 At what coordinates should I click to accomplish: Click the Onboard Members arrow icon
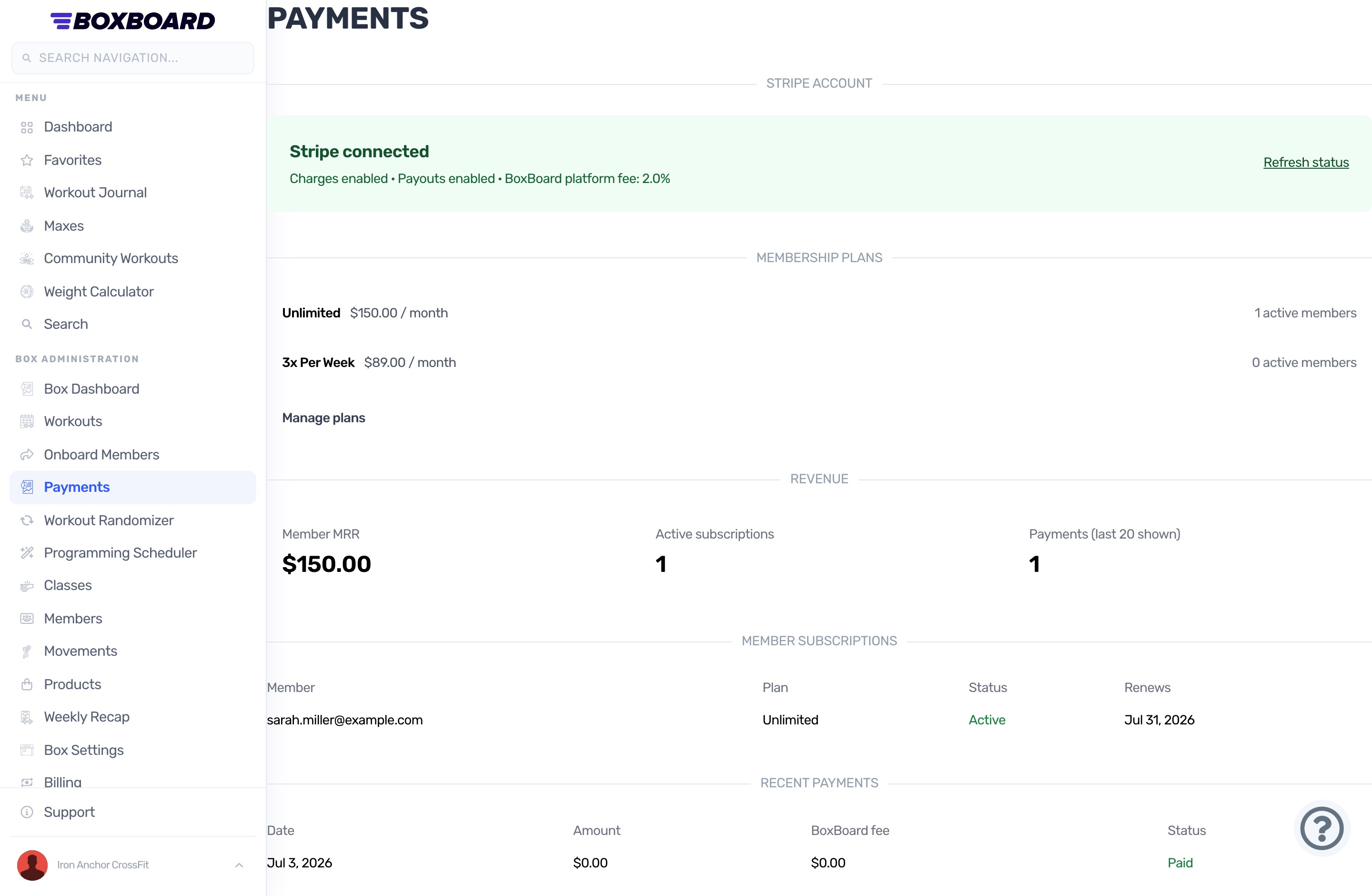tap(27, 455)
